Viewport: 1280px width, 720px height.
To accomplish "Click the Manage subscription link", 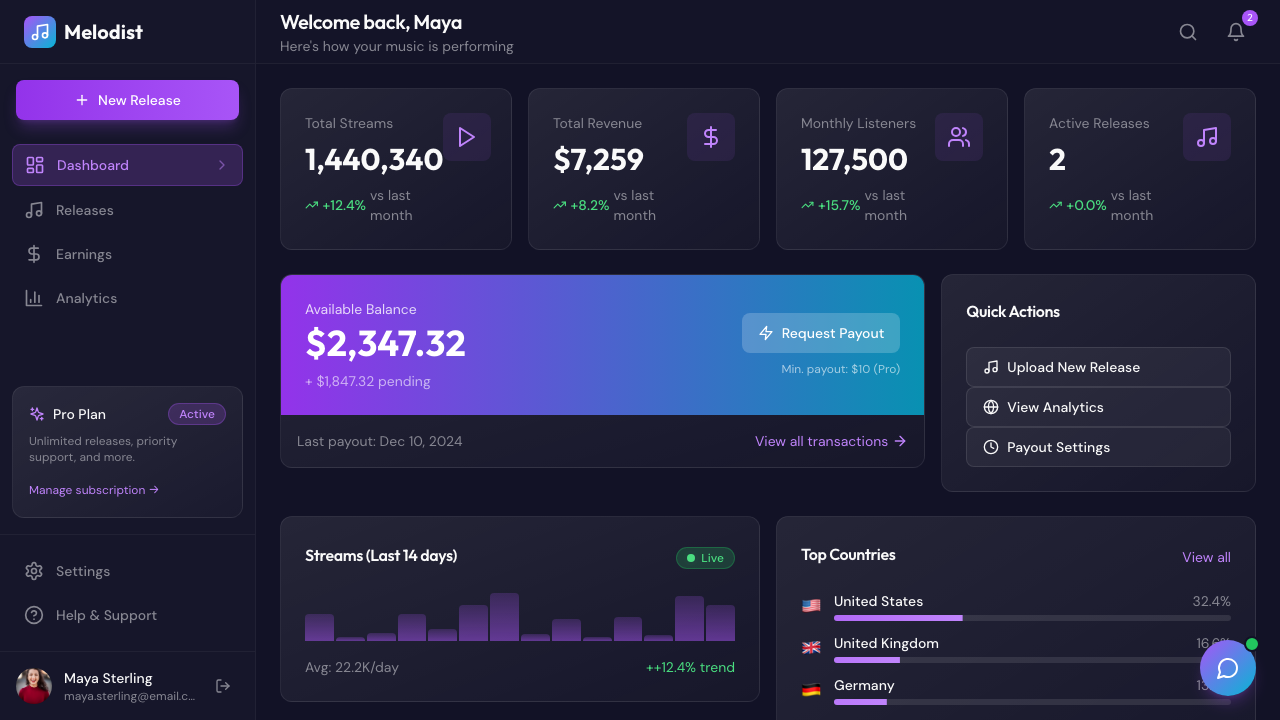I will coord(94,490).
